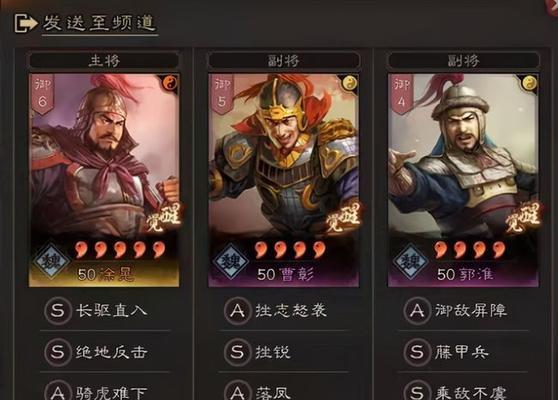The height and width of the screenshot is (400, 558).
Task: Open 徐晃 general card portrait
Action: coord(104,180)
